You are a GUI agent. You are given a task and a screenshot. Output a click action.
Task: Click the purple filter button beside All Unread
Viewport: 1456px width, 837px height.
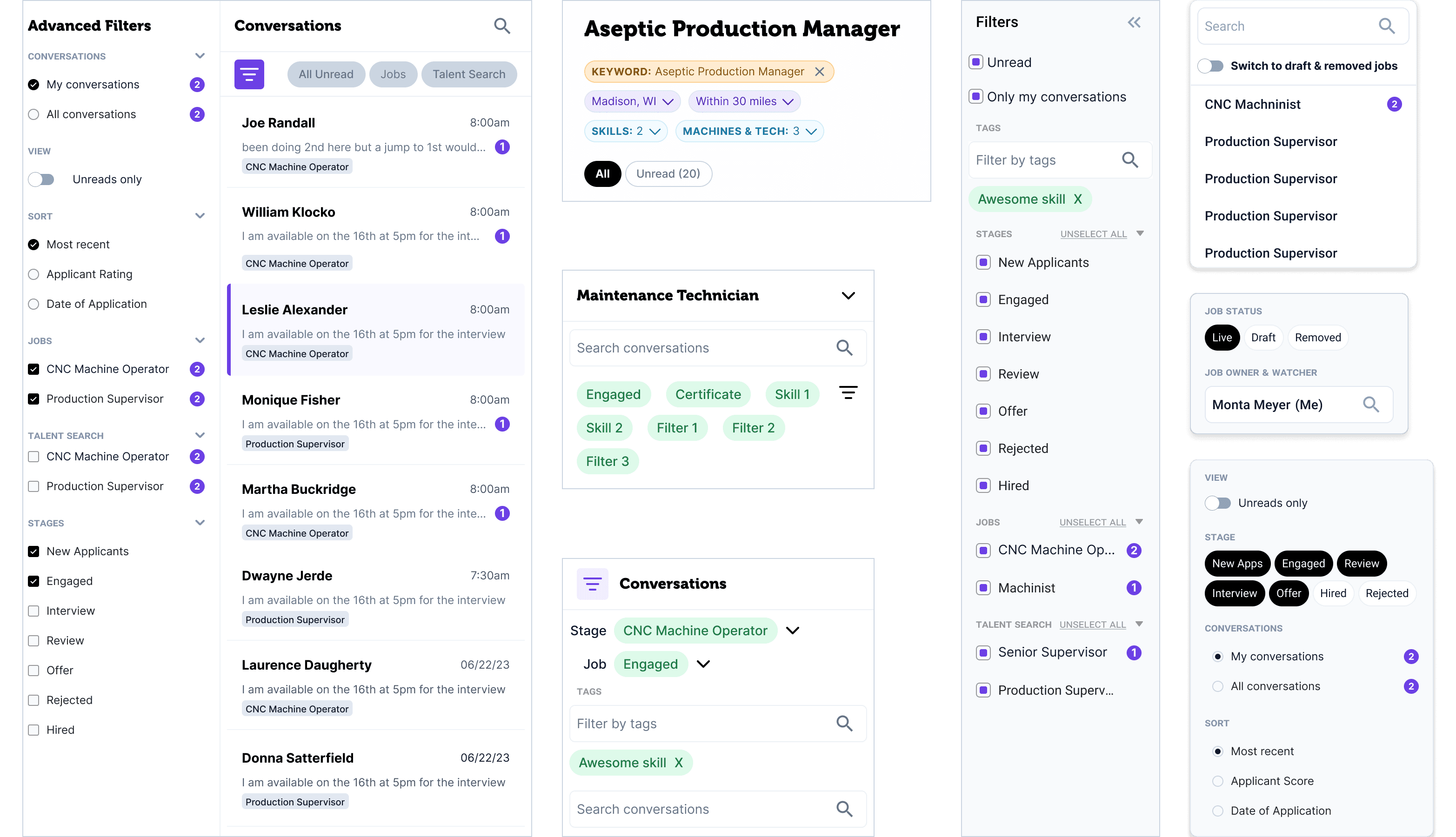(249, 74)
